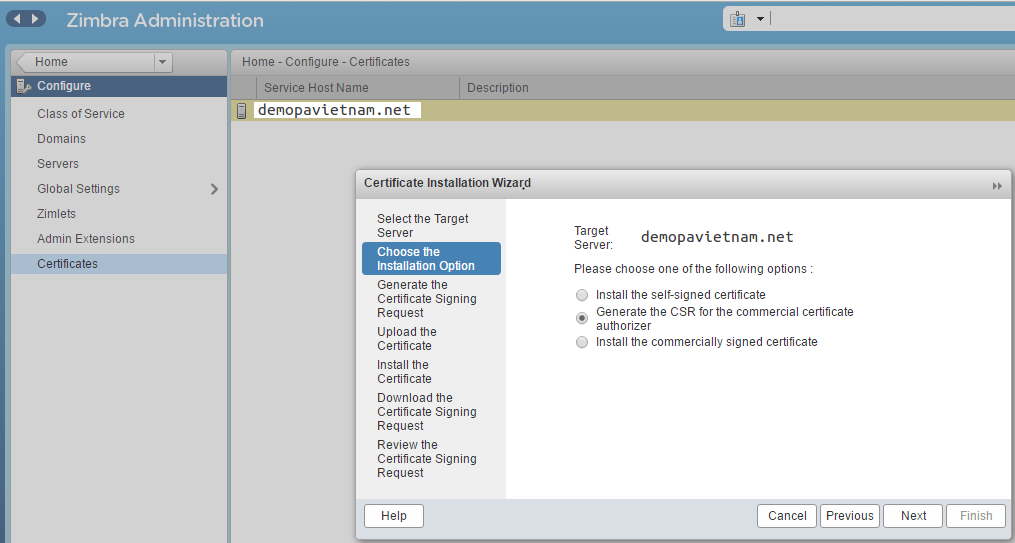1015x543 pixels.
Task: Open Global Settings in the sidebar
Action: [78, 189]
